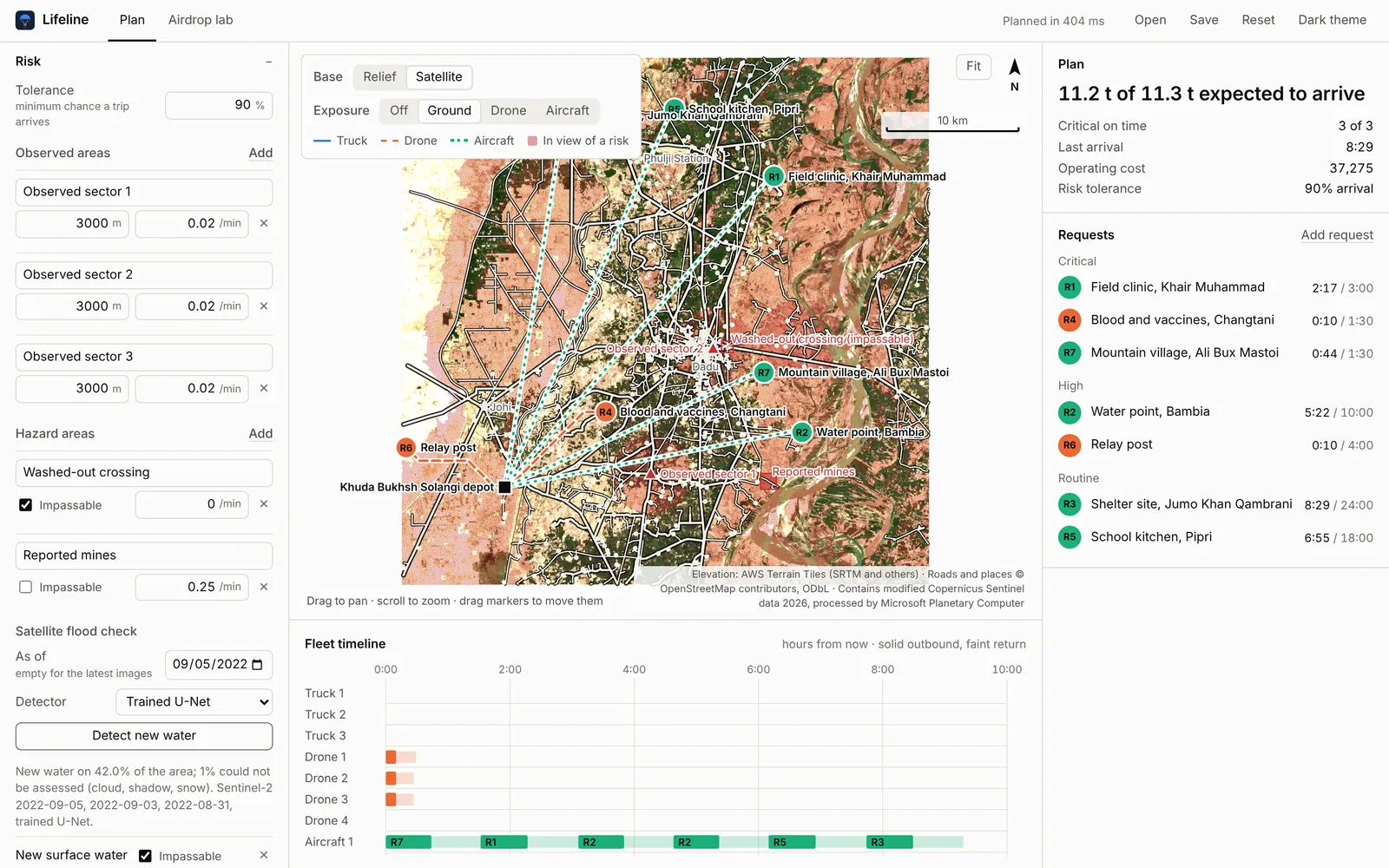The height and width of the screenshot is (868, 1389).
Task: Select the Relief base map option
Action: tap(379, 77)
